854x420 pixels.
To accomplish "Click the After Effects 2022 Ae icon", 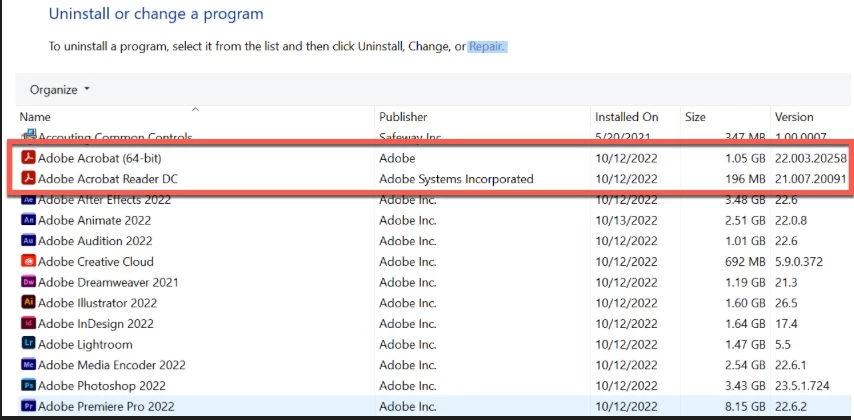I will [x=28, y=200].
